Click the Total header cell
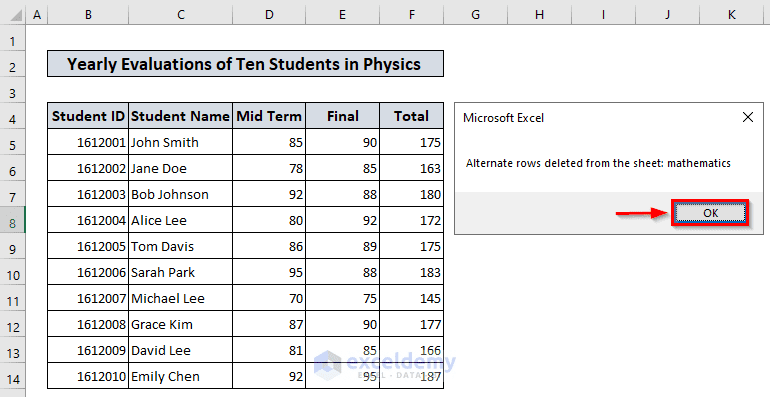 412,116
